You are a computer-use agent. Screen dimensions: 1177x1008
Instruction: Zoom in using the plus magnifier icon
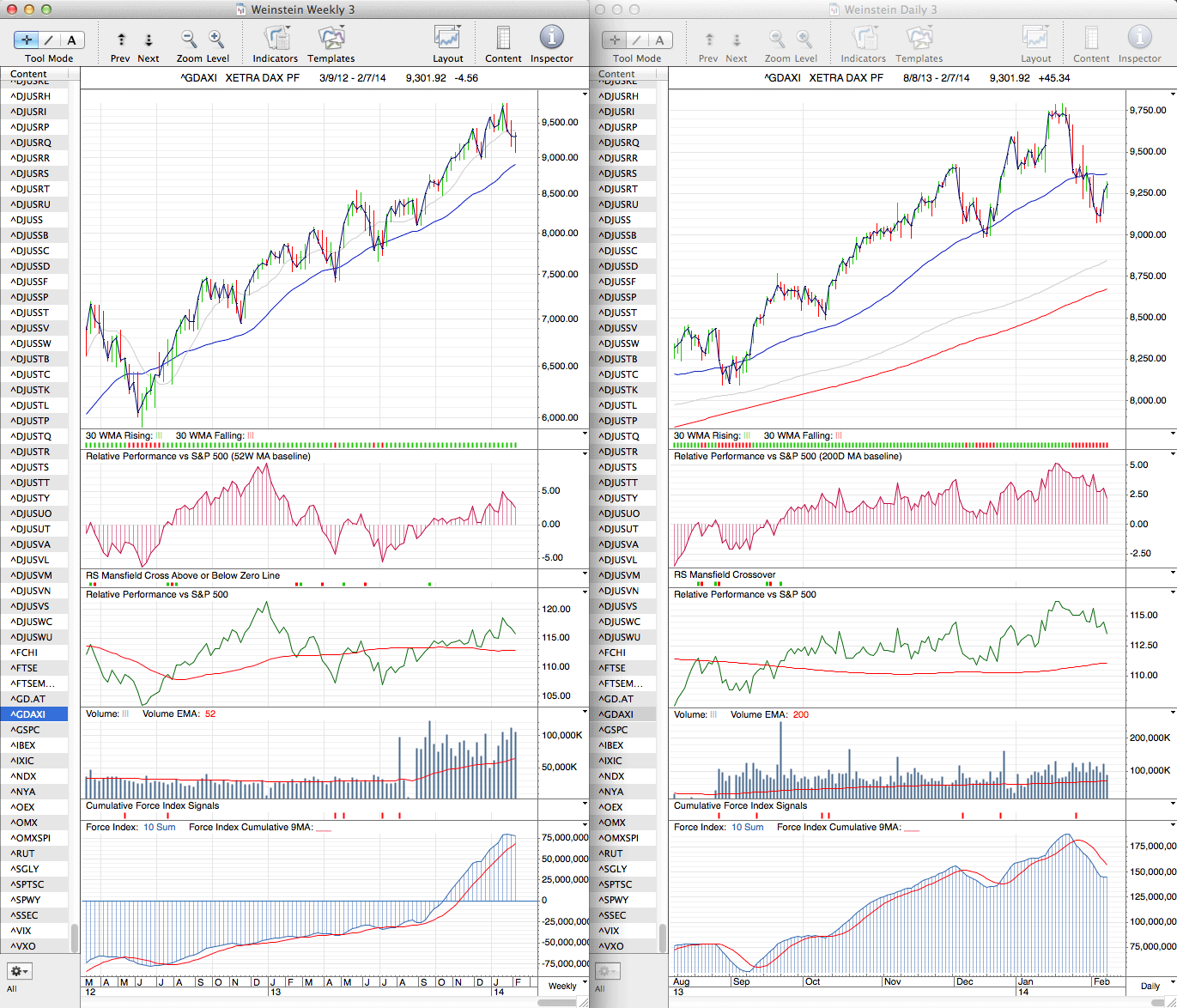click(x=216, y=39)
